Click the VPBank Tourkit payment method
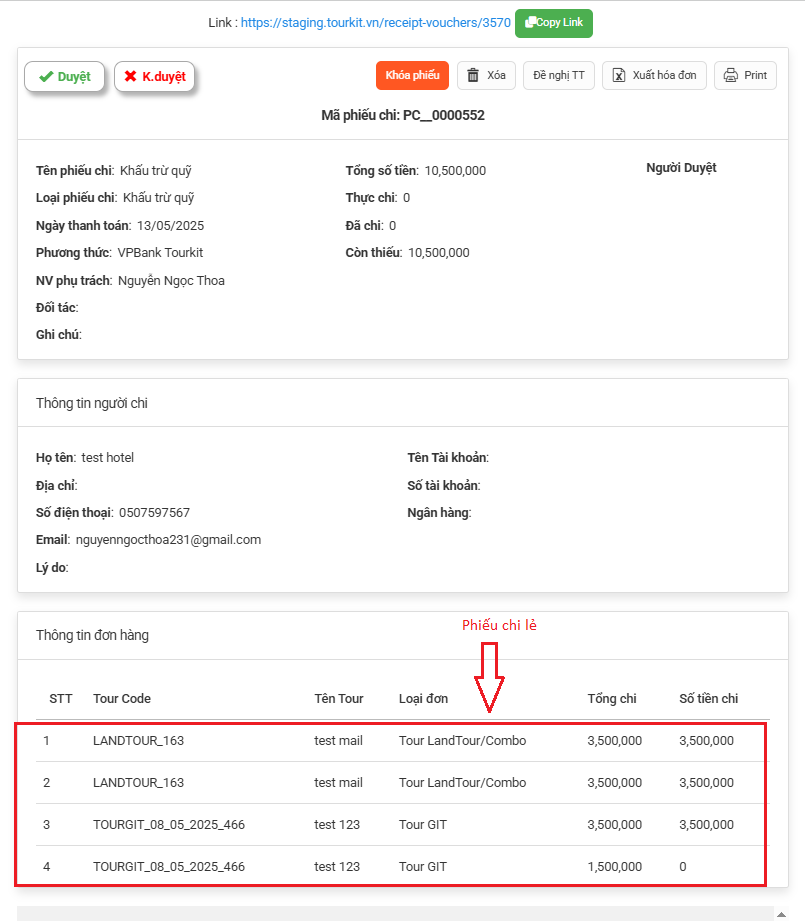 coord(160,253)
